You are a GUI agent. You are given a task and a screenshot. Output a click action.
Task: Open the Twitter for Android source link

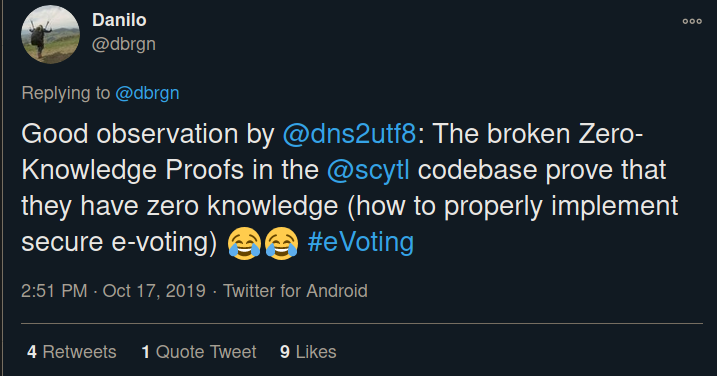pos(295,291)
